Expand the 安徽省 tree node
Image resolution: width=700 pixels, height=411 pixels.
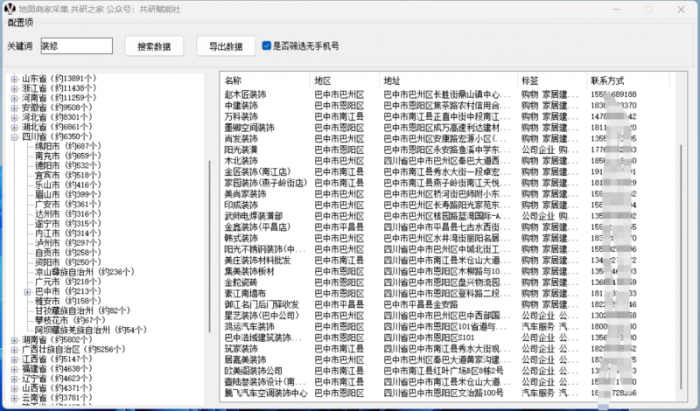click(14, 108)
